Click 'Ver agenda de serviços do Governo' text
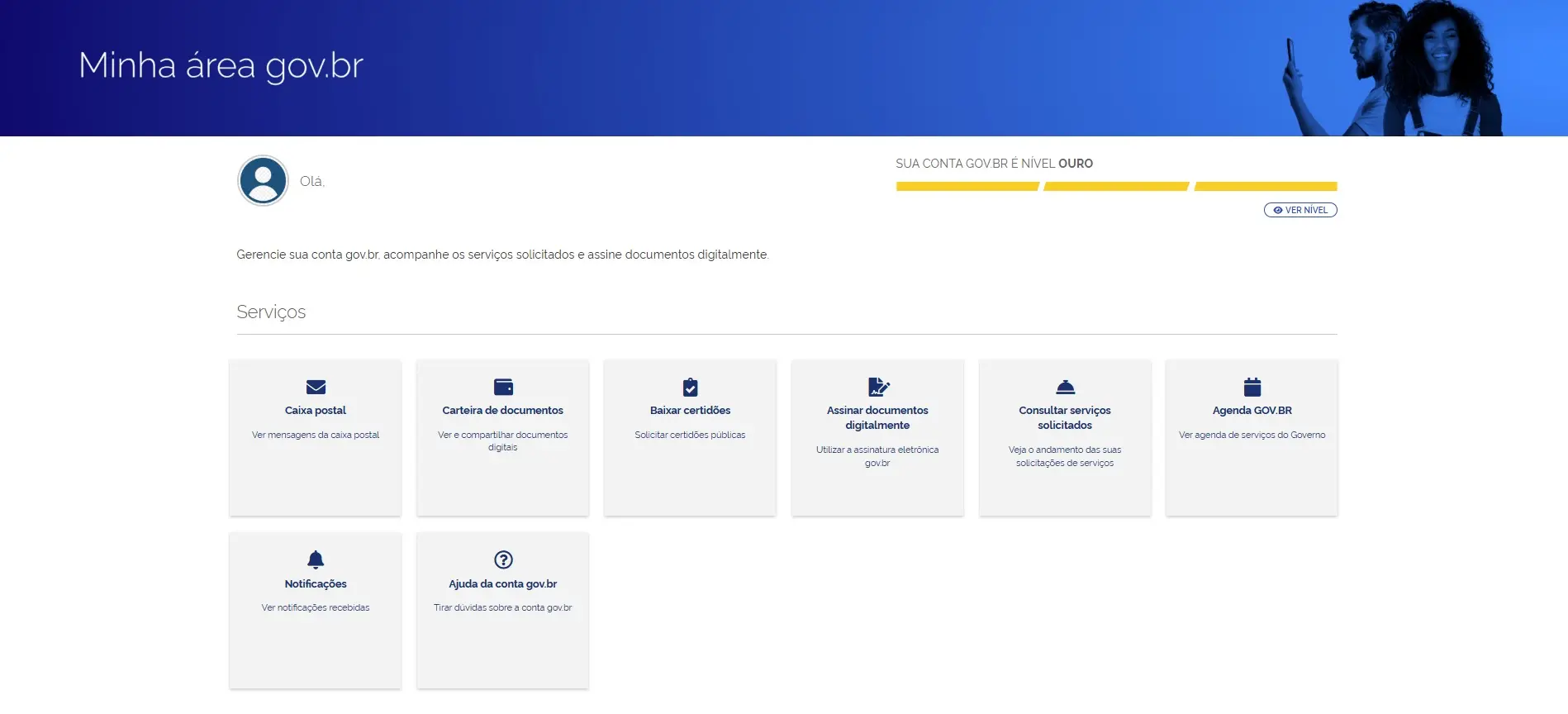1568x714 pixels. pyautogui.click(x=1252, y=435)
